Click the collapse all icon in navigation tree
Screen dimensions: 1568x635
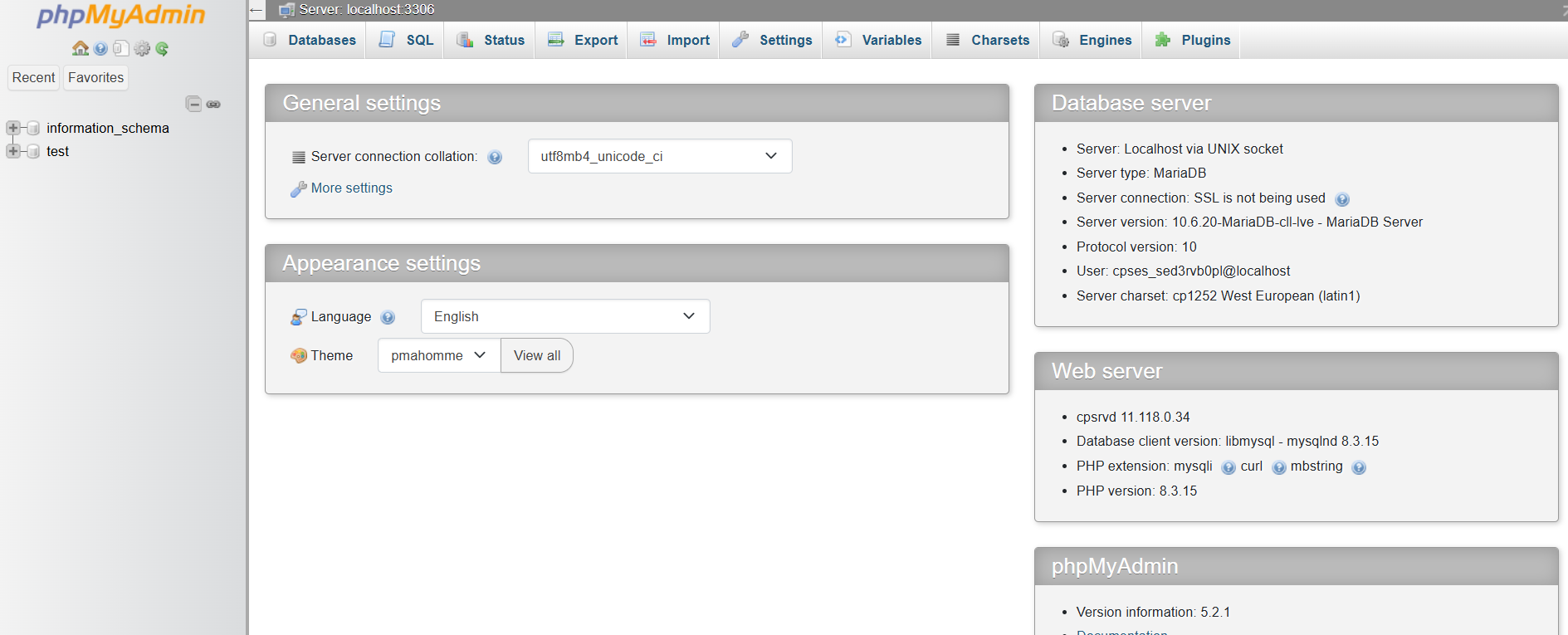pos(193,104)
